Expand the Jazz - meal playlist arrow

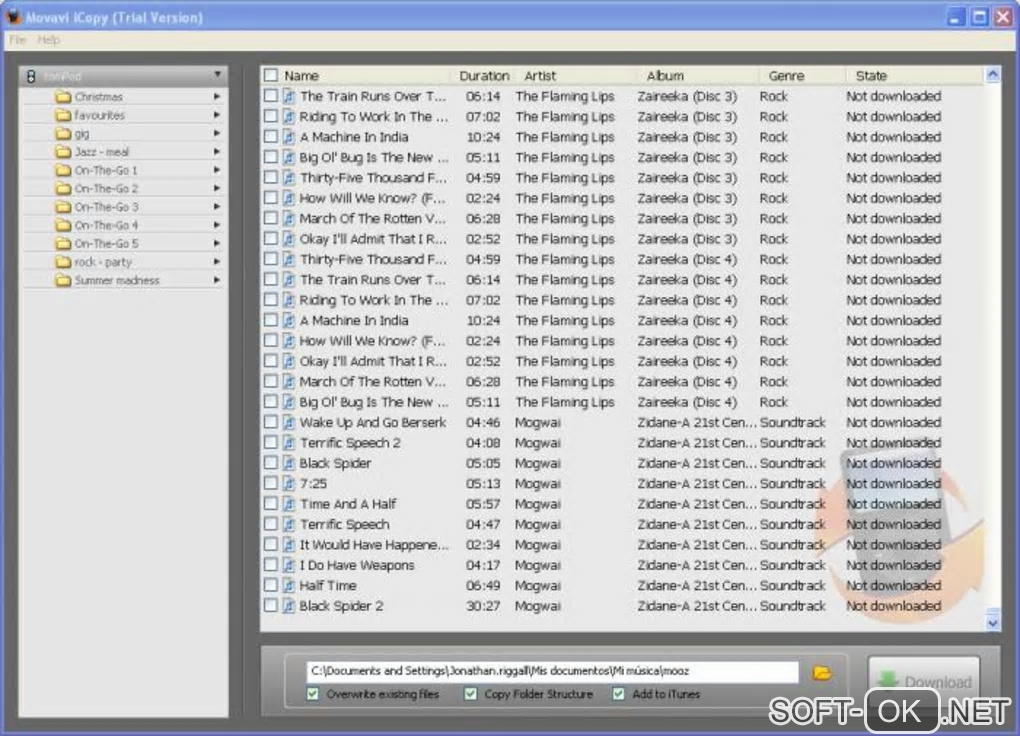pyautogui.click(x=217, y=151)
